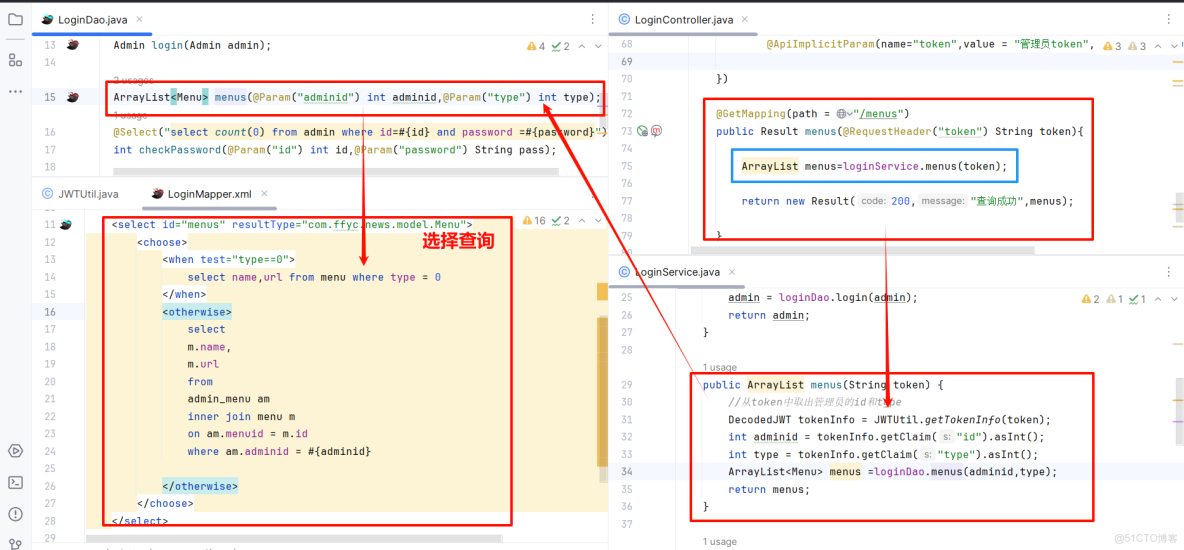Click "1 usage" hint above ArrayList menus method
This screenshot has width=1184, height=550.
coord(719,368)
